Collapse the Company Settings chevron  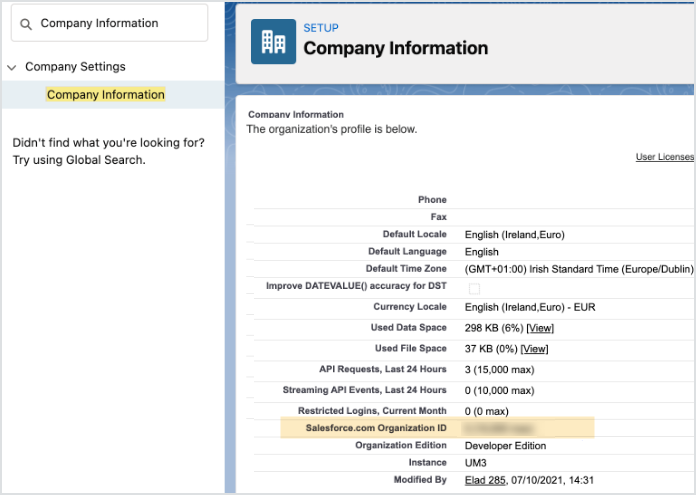[12, 67]
